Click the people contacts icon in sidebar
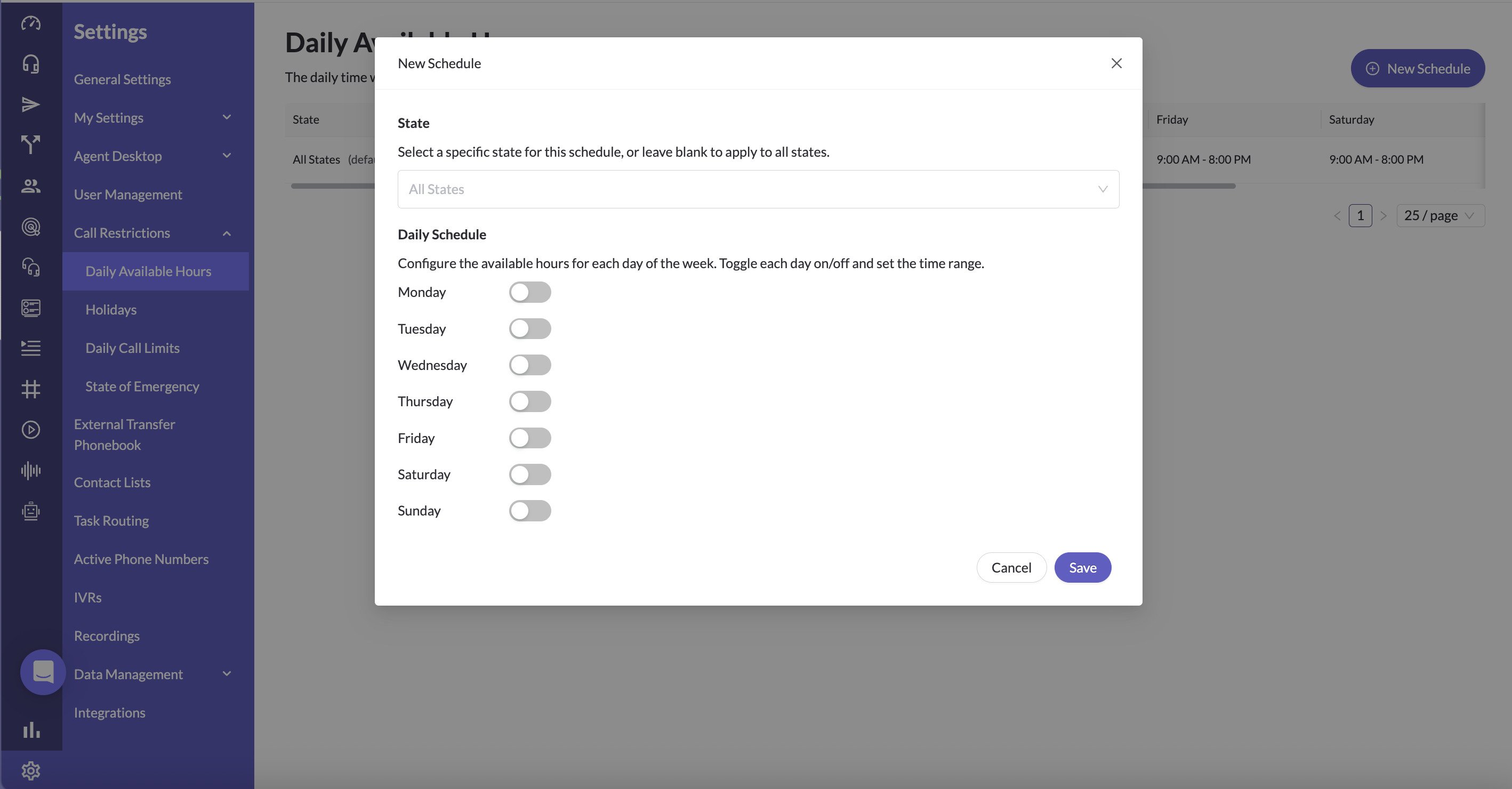1512x789 pixels. click(30, 186)
